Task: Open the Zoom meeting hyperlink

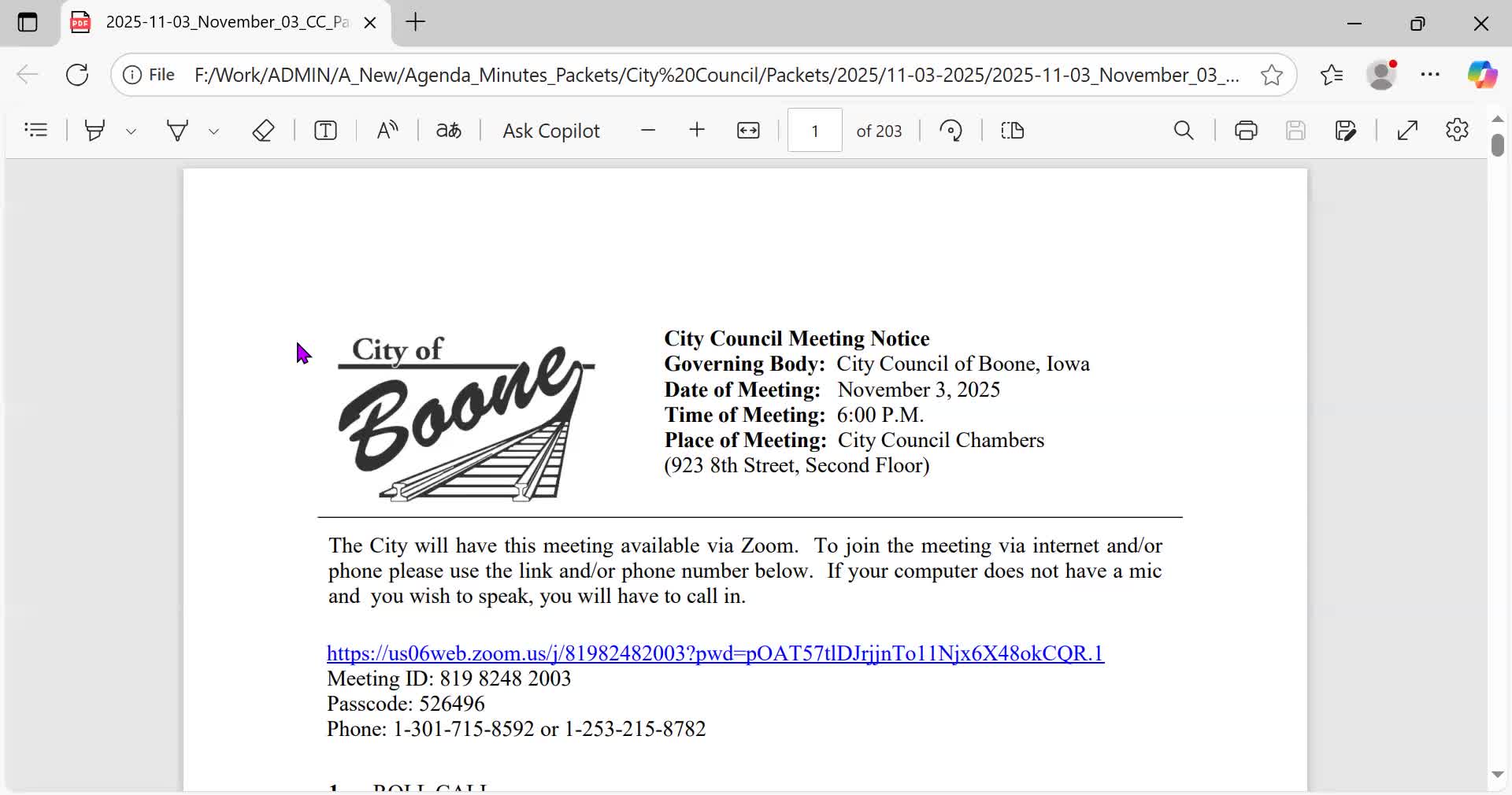Action: (x=715, y=653)
